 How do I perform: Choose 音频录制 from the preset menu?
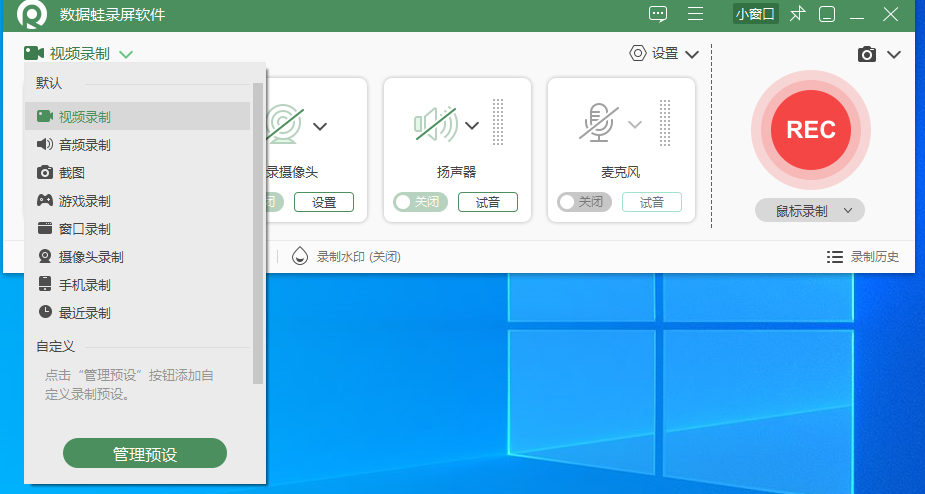(137, 145)
